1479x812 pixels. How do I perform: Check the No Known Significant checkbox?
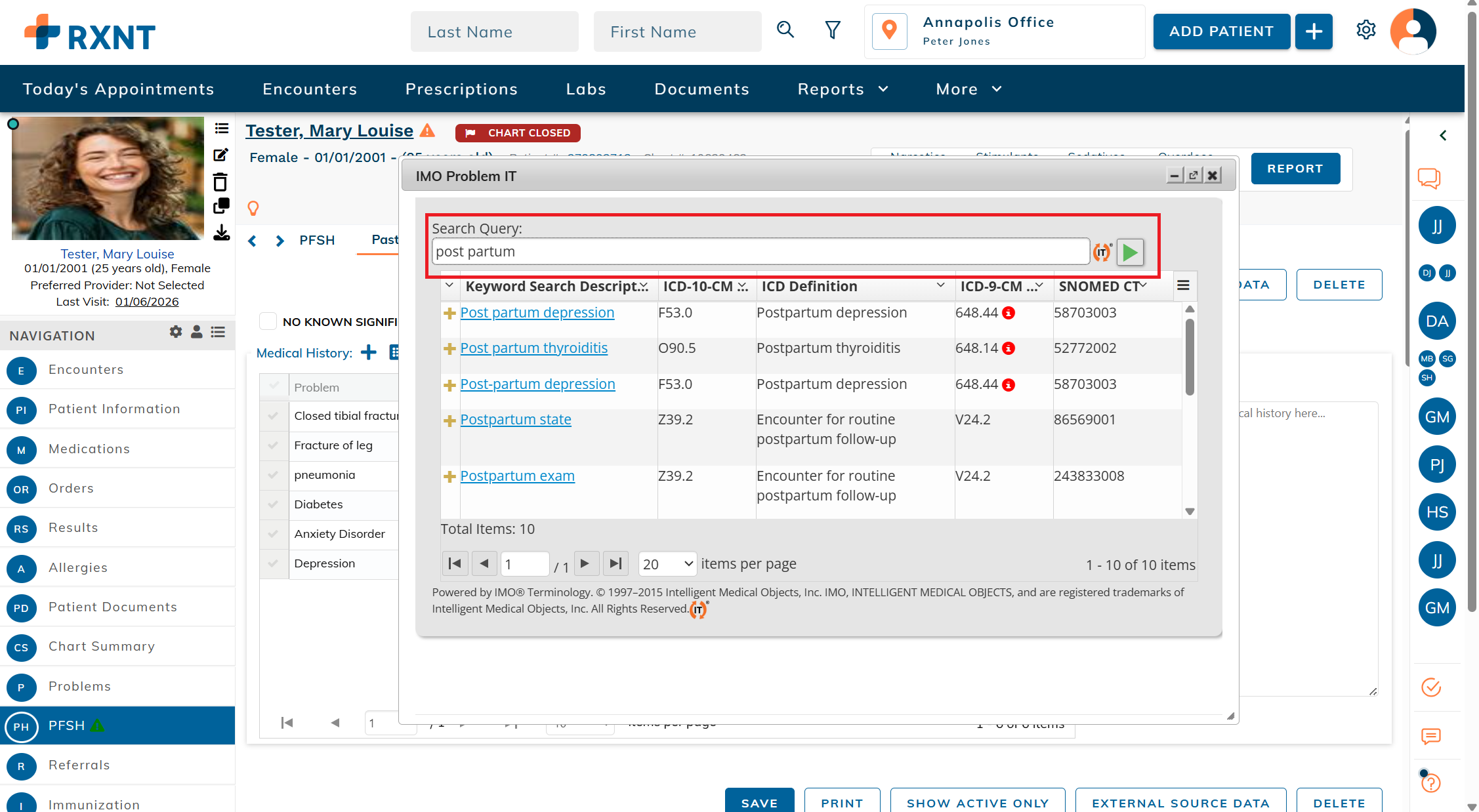pos(268,321)
